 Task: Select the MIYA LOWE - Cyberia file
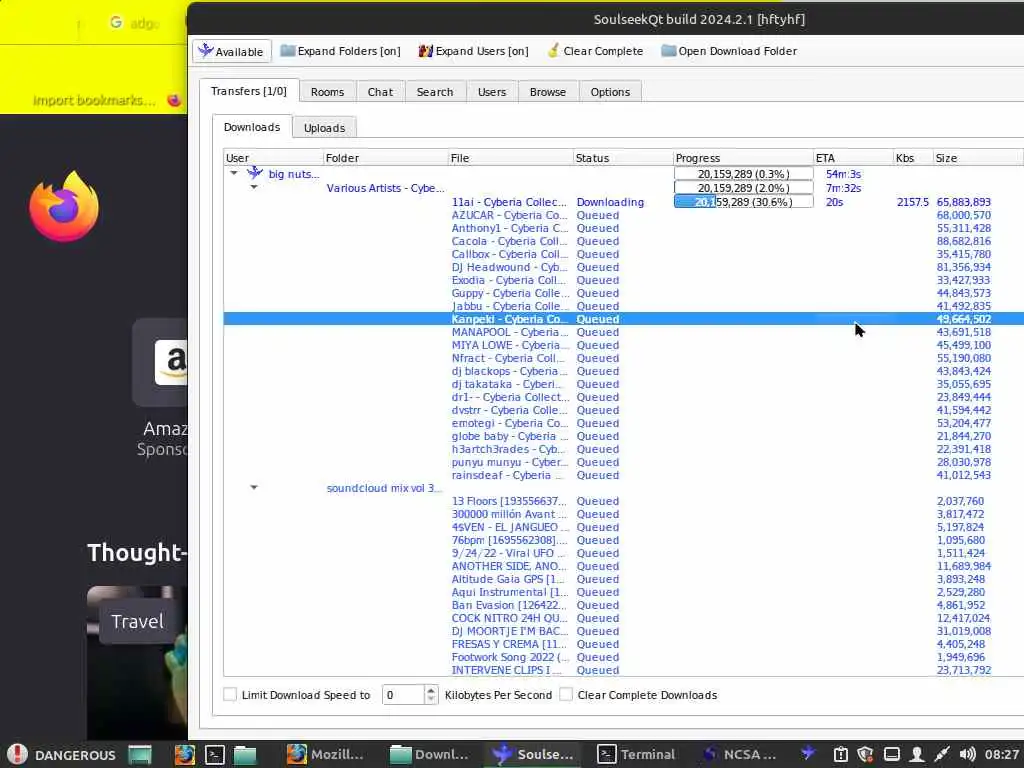(510, 345)
